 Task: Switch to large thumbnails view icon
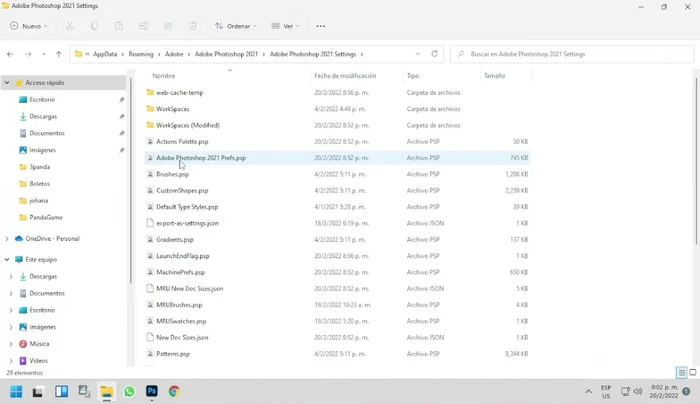[693, 373]
